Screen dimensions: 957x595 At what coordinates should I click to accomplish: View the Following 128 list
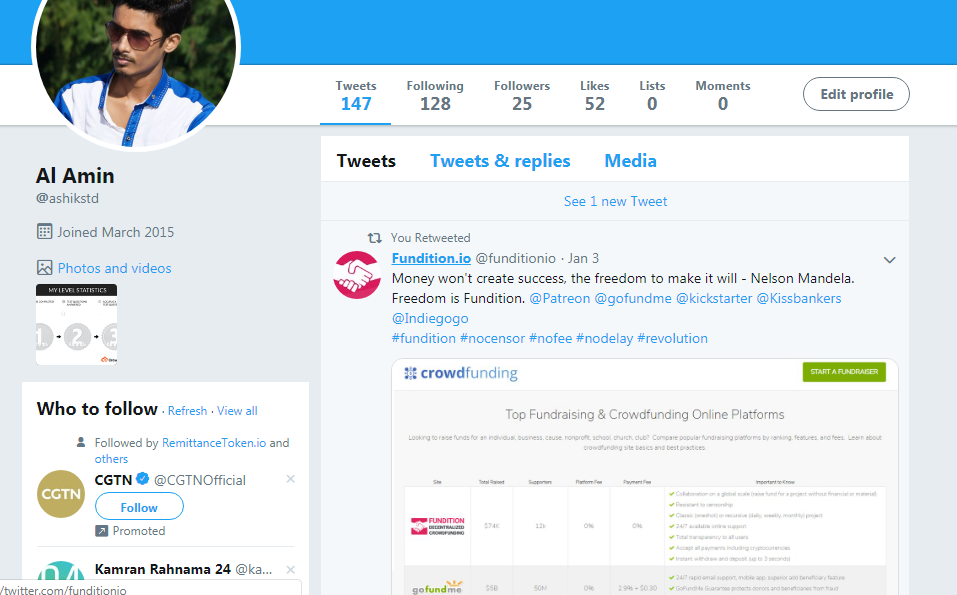click(435, 96)
